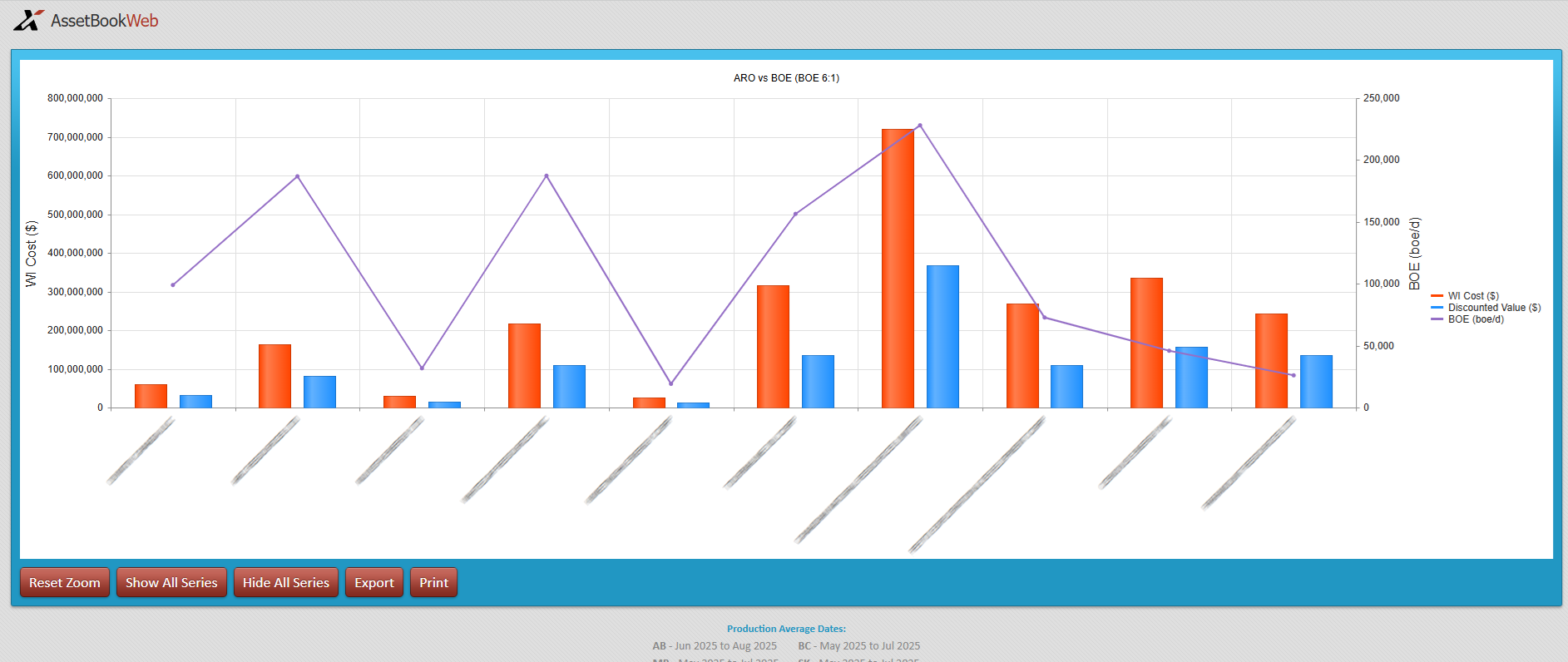This screenshot has height=662, width=1568.
Task: Select the tallest blue Discounted Value bar
Action: pos(942,337)
